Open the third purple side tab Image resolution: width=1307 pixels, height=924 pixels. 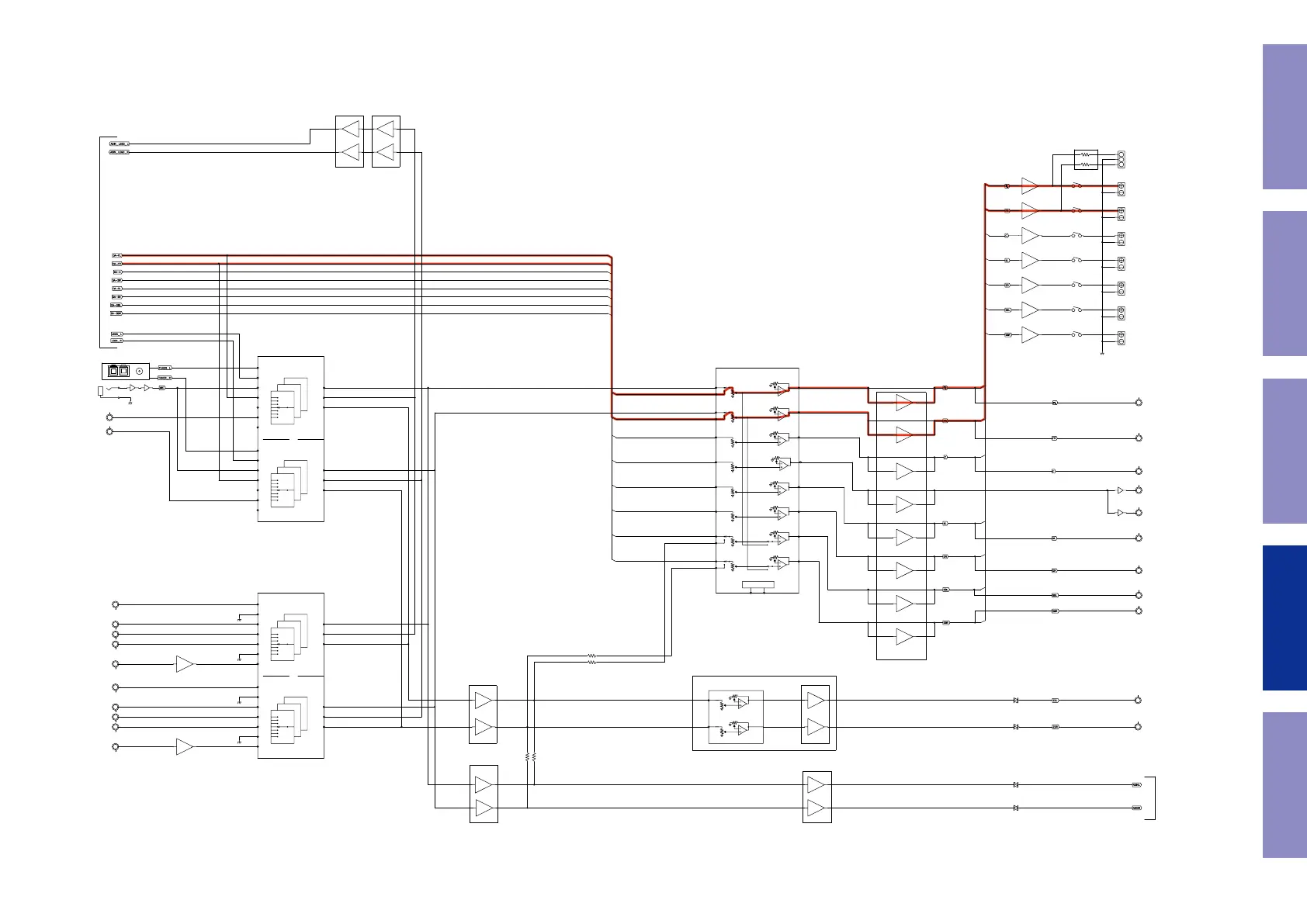(x=1284, y=451)
